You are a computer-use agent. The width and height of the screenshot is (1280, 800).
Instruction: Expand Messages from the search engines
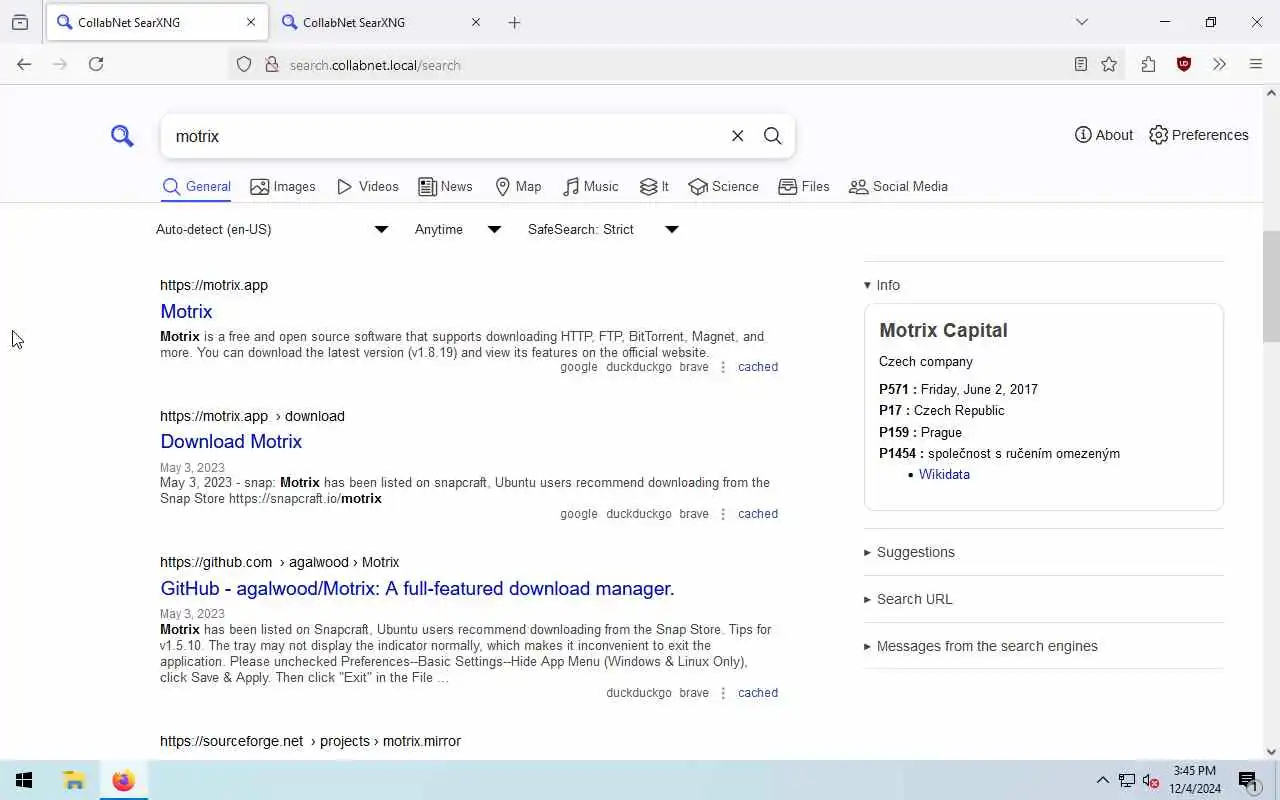(x=981, y=646)
